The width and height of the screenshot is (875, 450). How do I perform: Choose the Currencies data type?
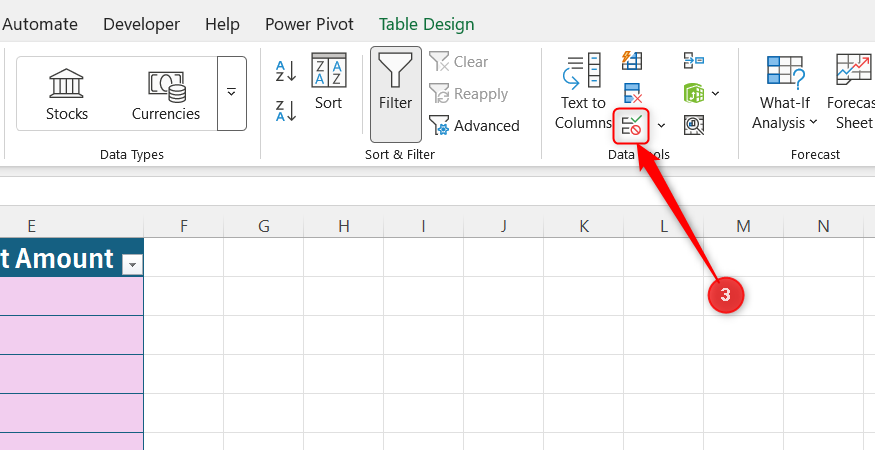pos(166,94)
